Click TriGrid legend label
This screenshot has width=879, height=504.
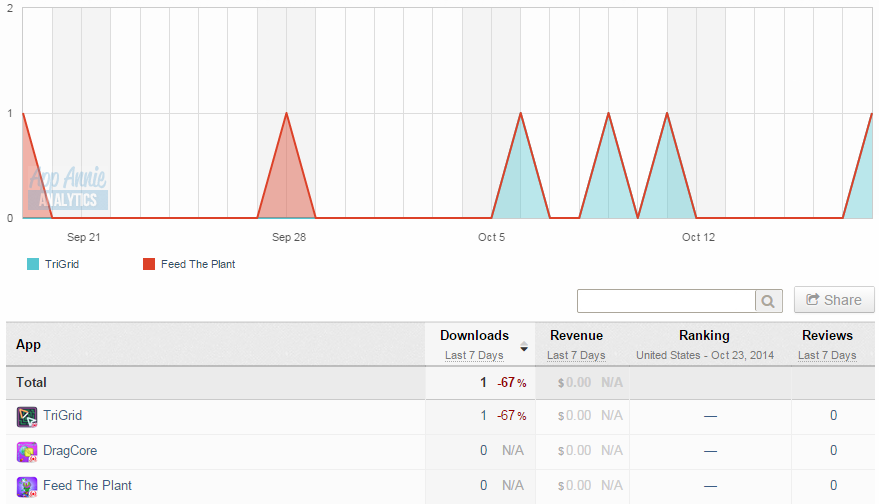coord(62,264)
